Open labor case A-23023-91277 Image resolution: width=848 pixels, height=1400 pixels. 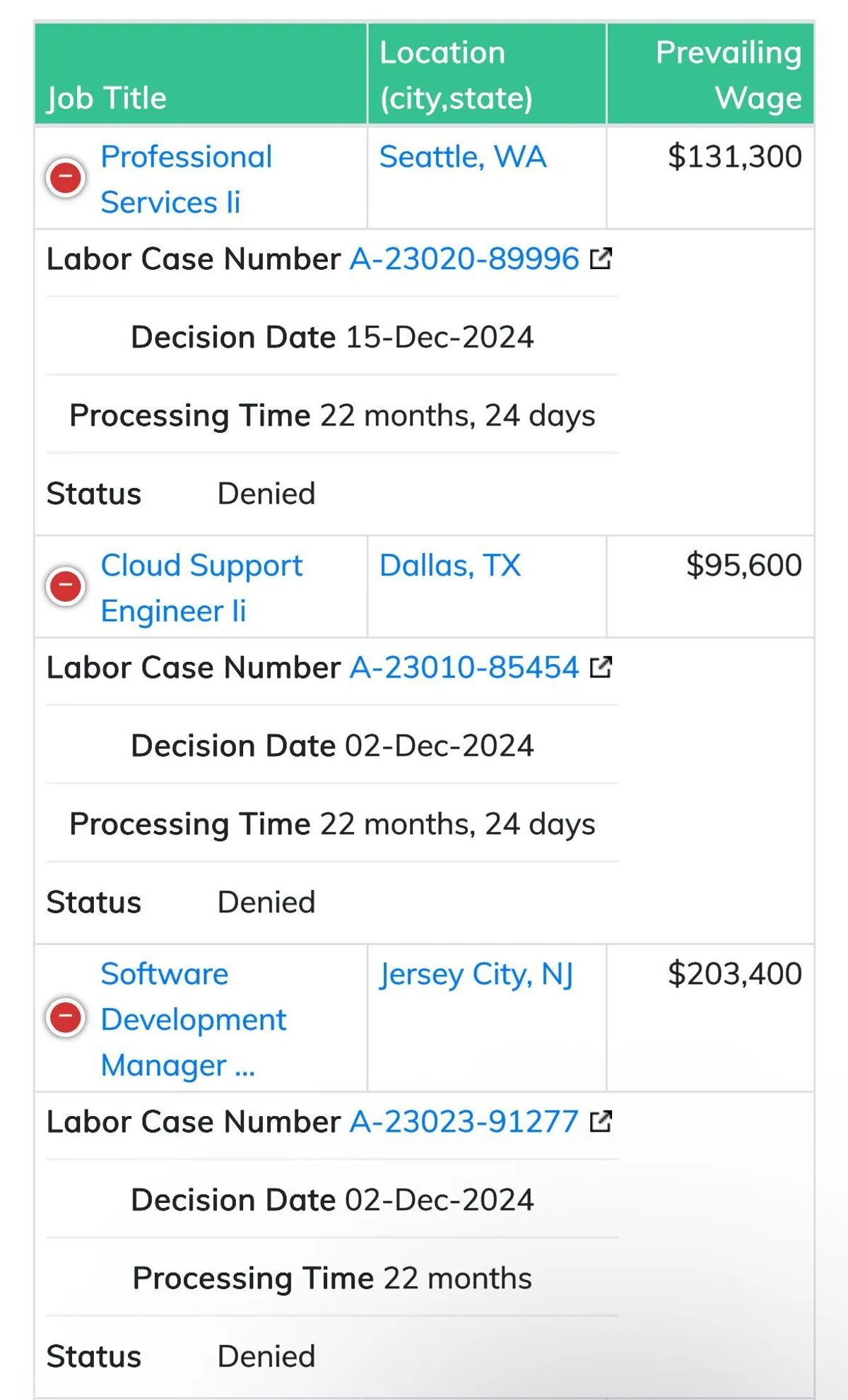click(x=464, y=1122)
